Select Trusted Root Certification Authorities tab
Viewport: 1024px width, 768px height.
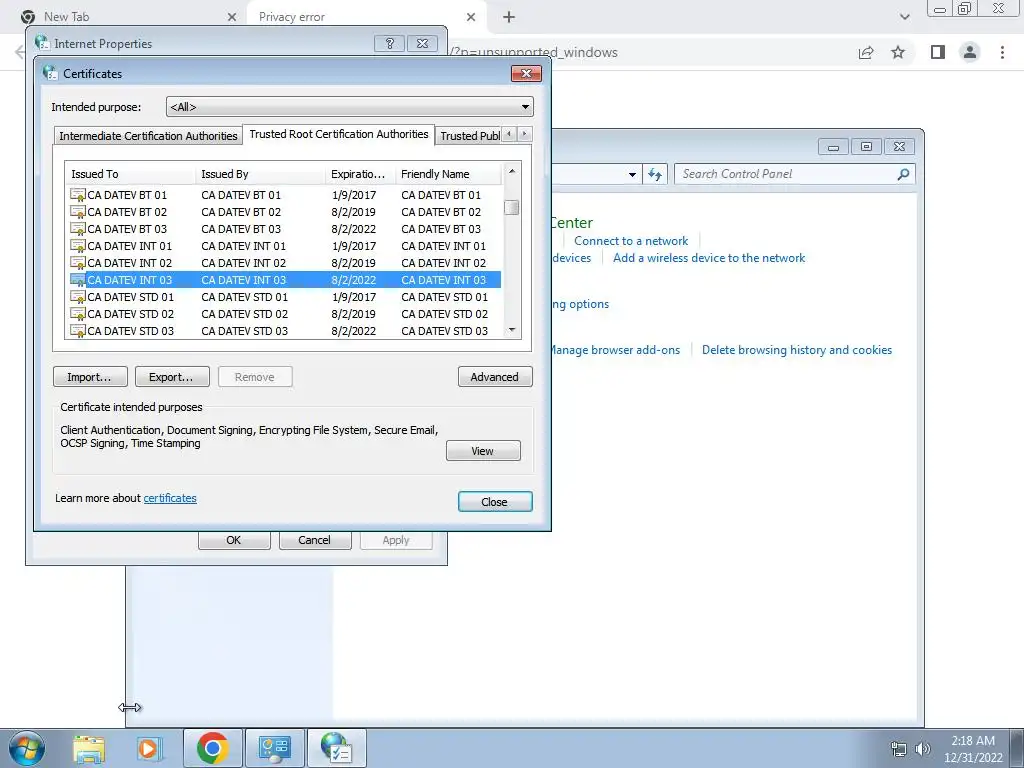(339, 134)
